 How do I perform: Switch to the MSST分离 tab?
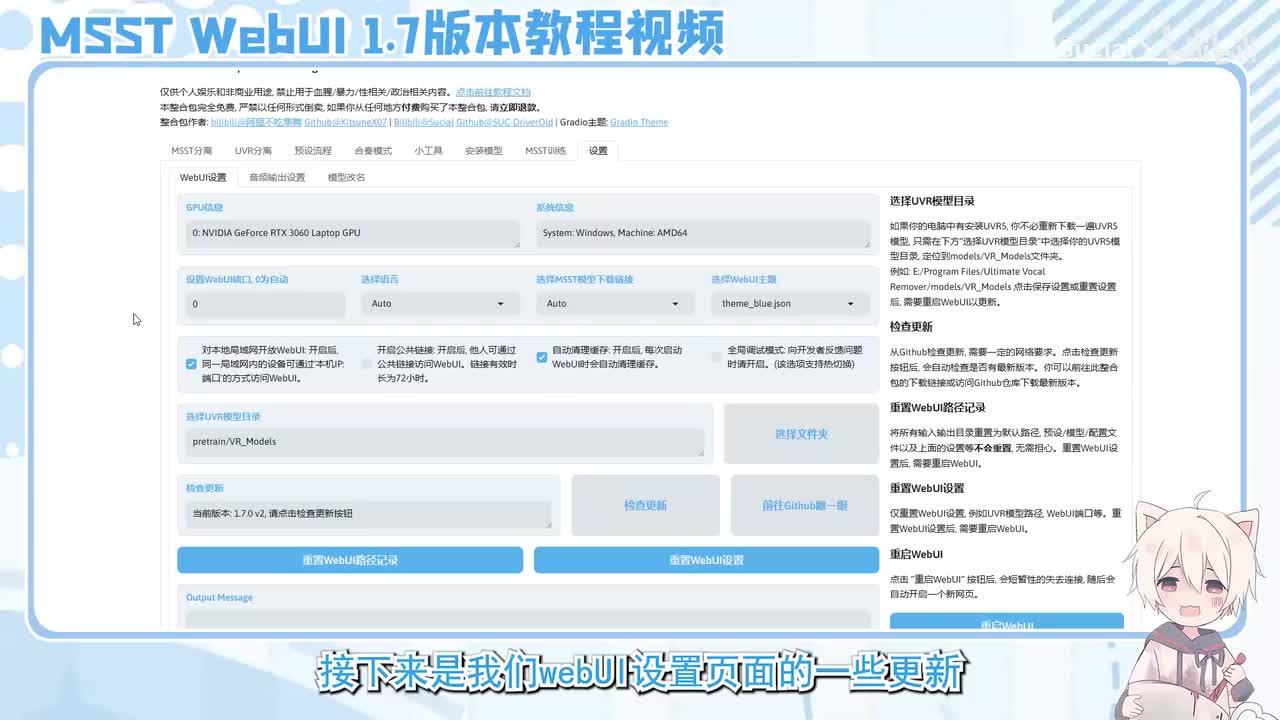pos(191,151)
